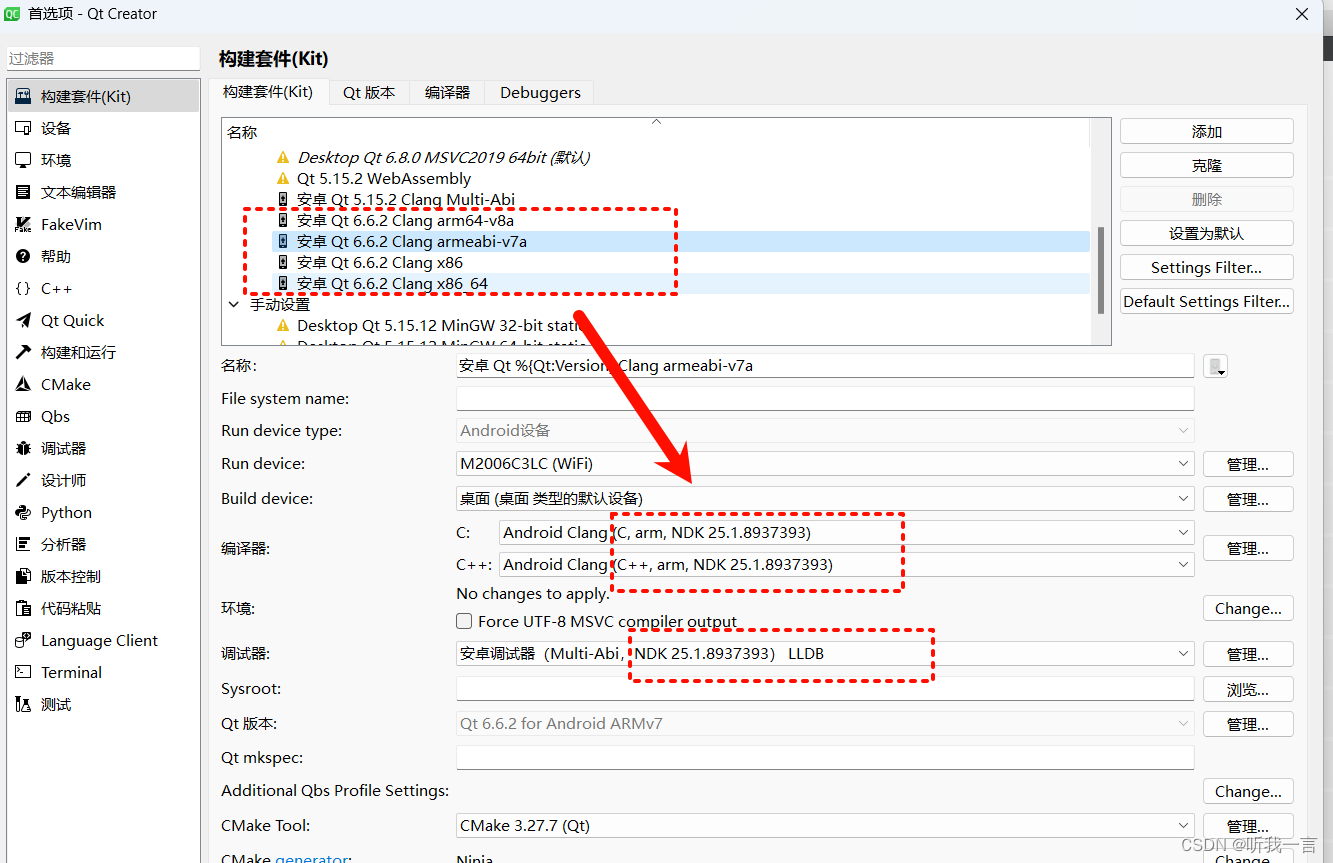Open the 设备 settings category
This screenshot has height=863, width=1333.
(103, 128)
